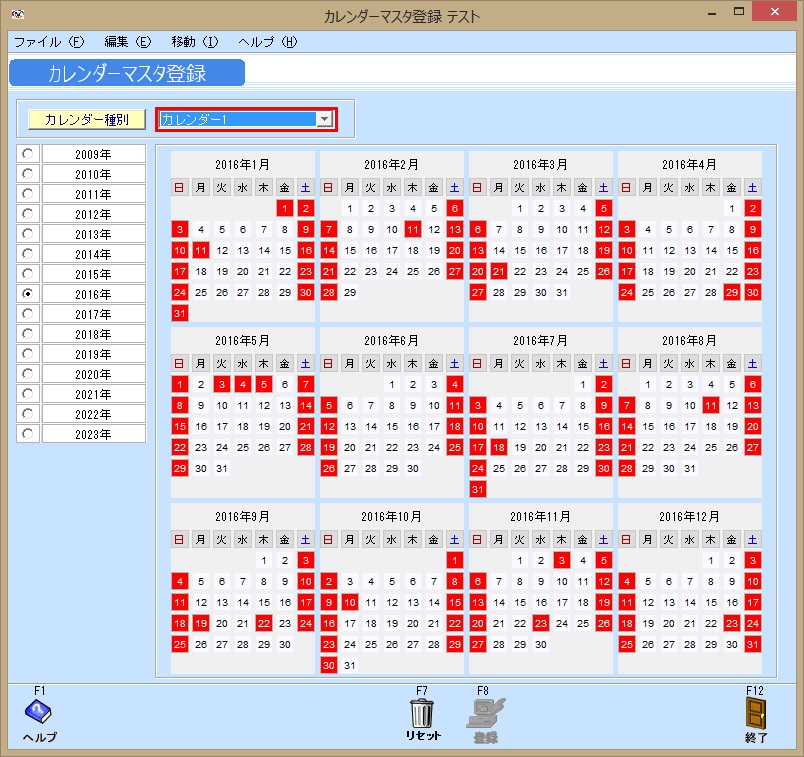Click the F8 登録 register icon
Screen dimensions: 804x757
click(485, 712)
